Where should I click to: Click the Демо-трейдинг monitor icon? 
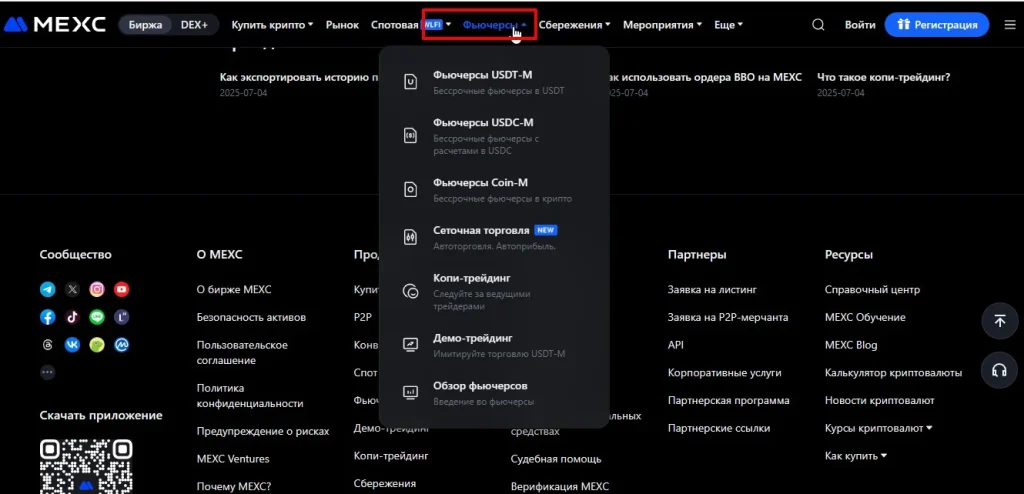(x=410, y=345)
